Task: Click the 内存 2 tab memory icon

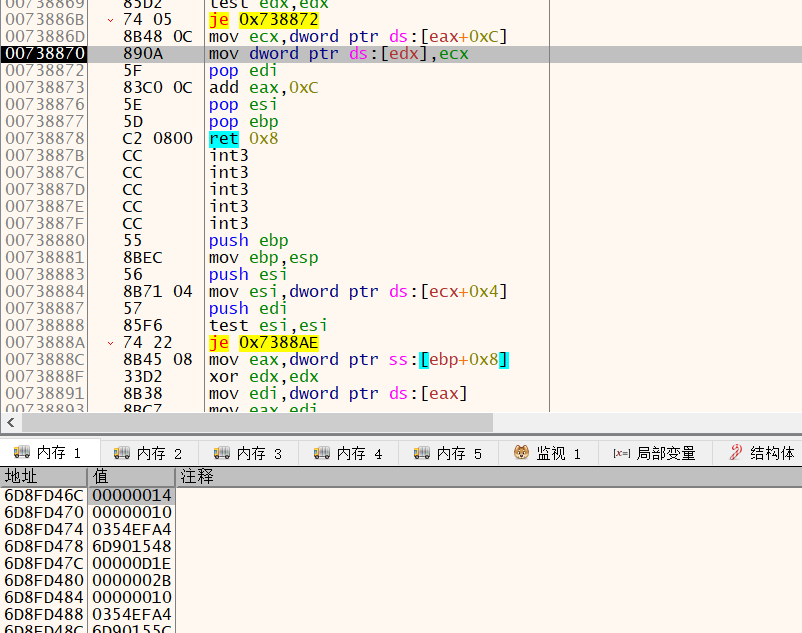Action: click(122, 453)
